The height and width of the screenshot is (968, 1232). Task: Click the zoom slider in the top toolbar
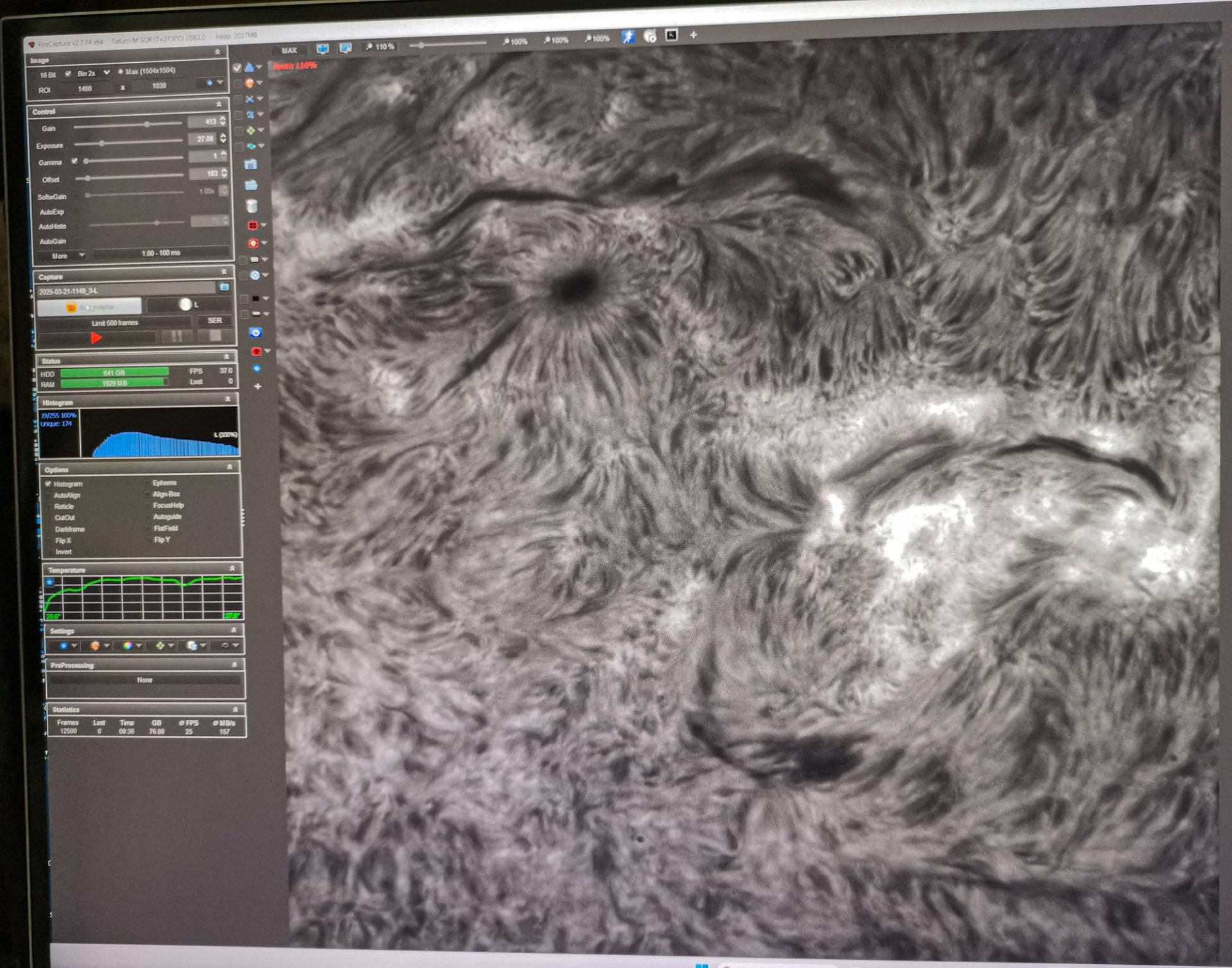pos(448,44)
